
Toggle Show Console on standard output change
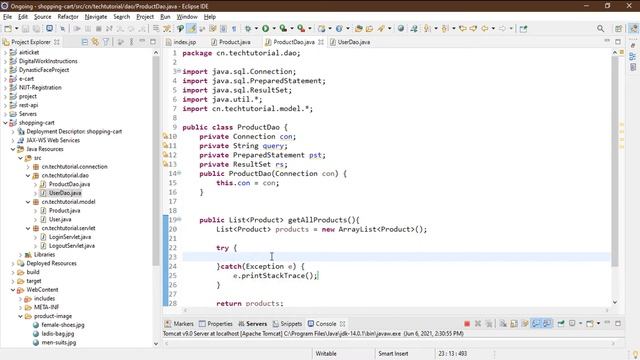[x=536, y=324]
